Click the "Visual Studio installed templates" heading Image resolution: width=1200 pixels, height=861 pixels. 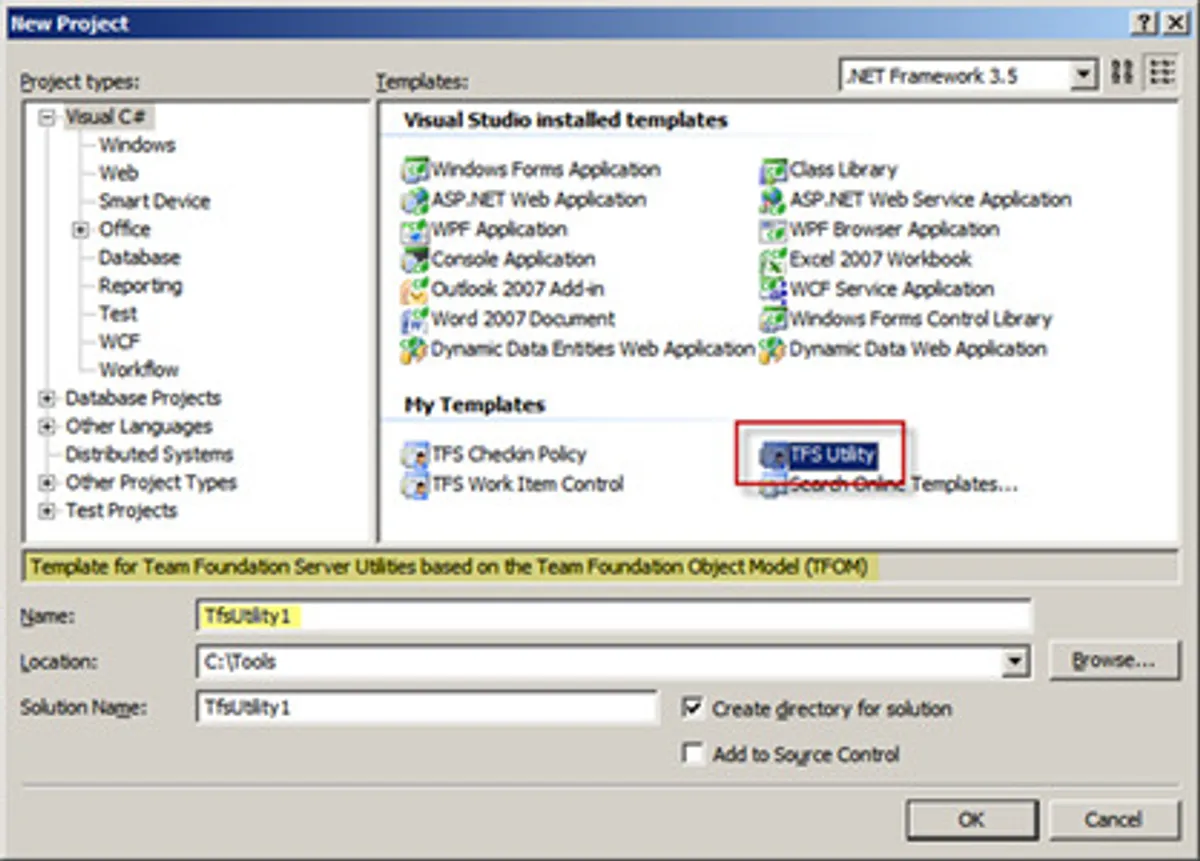pos(565,120)
